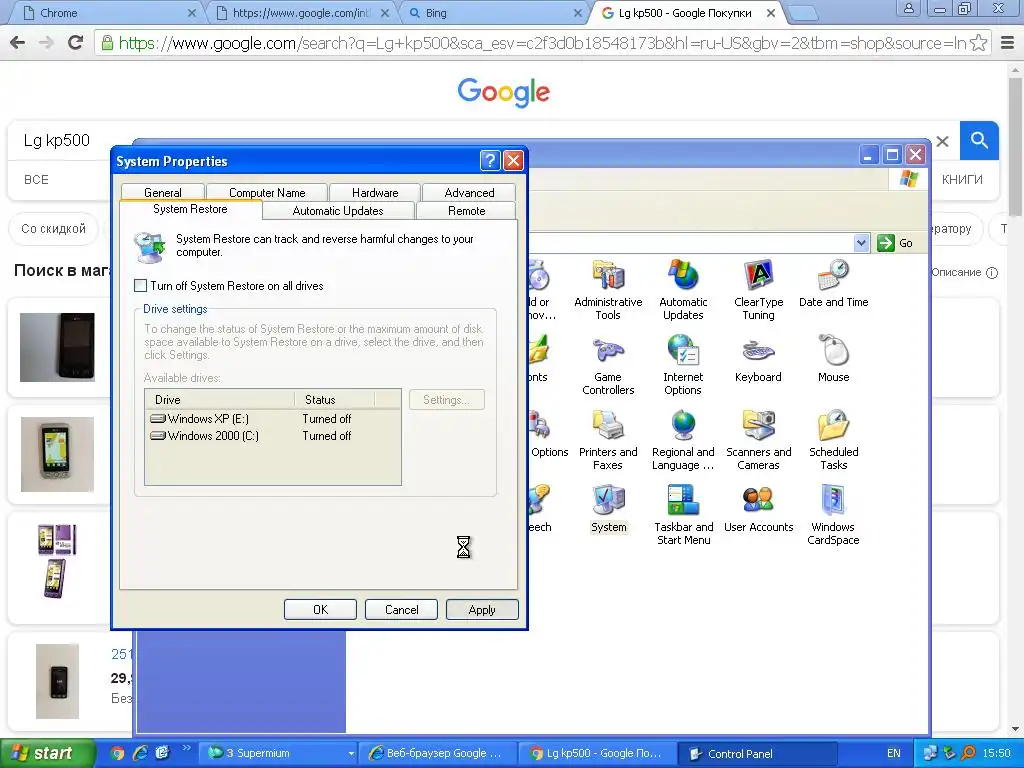Click the Google logo

click(504, 92)
